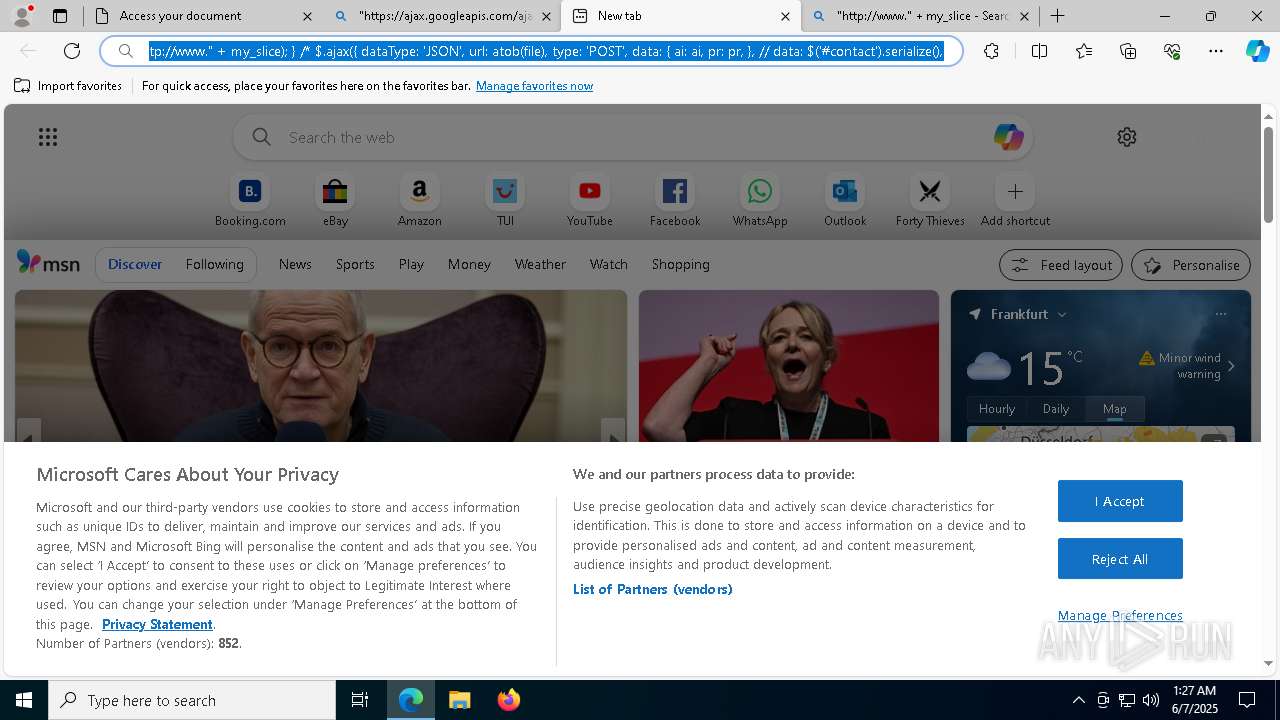Image resolution: width=1280 pixels, height=720 pixels.
Task: Open the apps grid launcher icon
Action: (x=47, y=137)
